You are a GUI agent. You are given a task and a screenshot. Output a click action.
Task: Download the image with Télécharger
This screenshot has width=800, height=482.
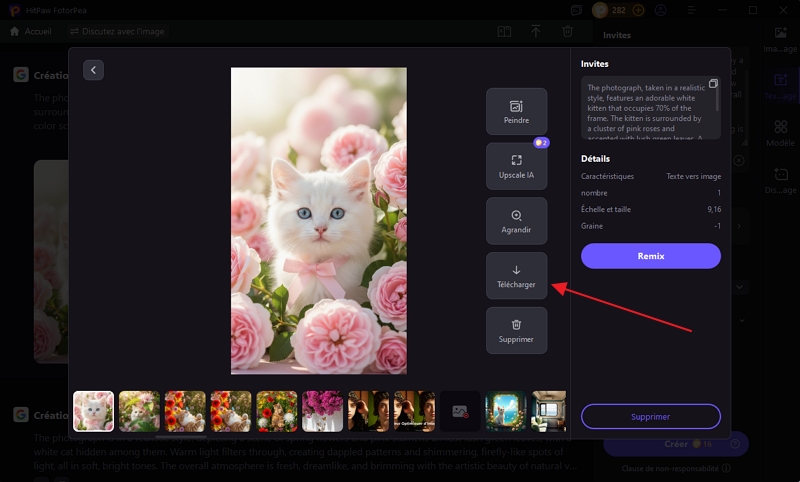[x=516, y=276]
